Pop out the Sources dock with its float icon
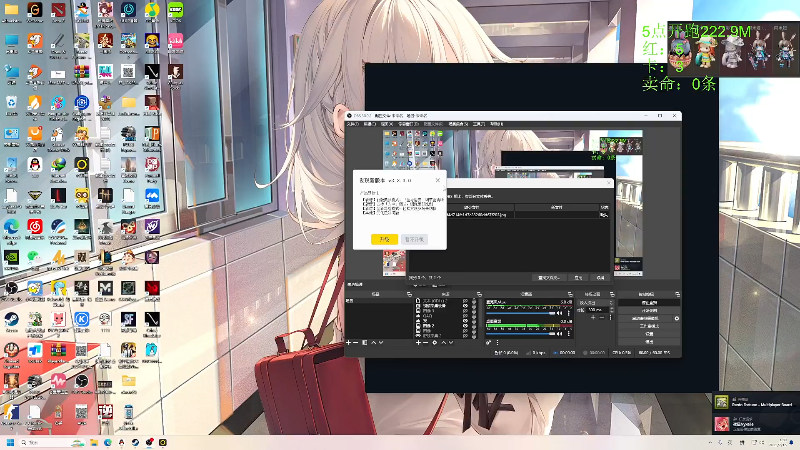The width and height of the screenshot is (800, 450). pos(480,294)
